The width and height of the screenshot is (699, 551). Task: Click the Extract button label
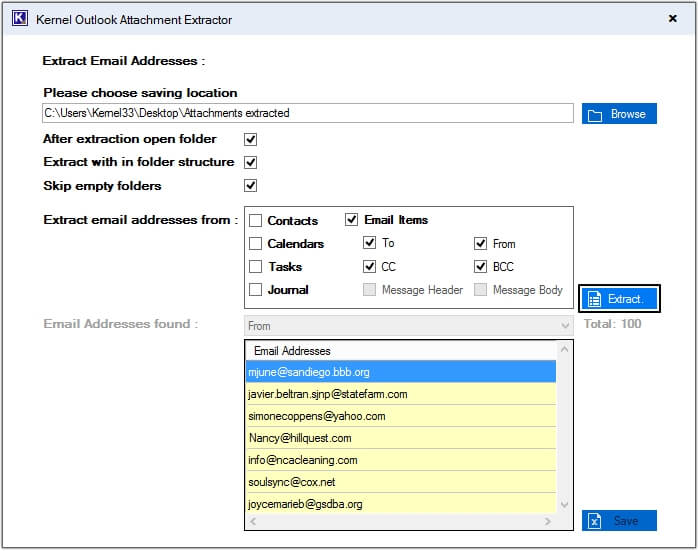(x=625, y=299)
